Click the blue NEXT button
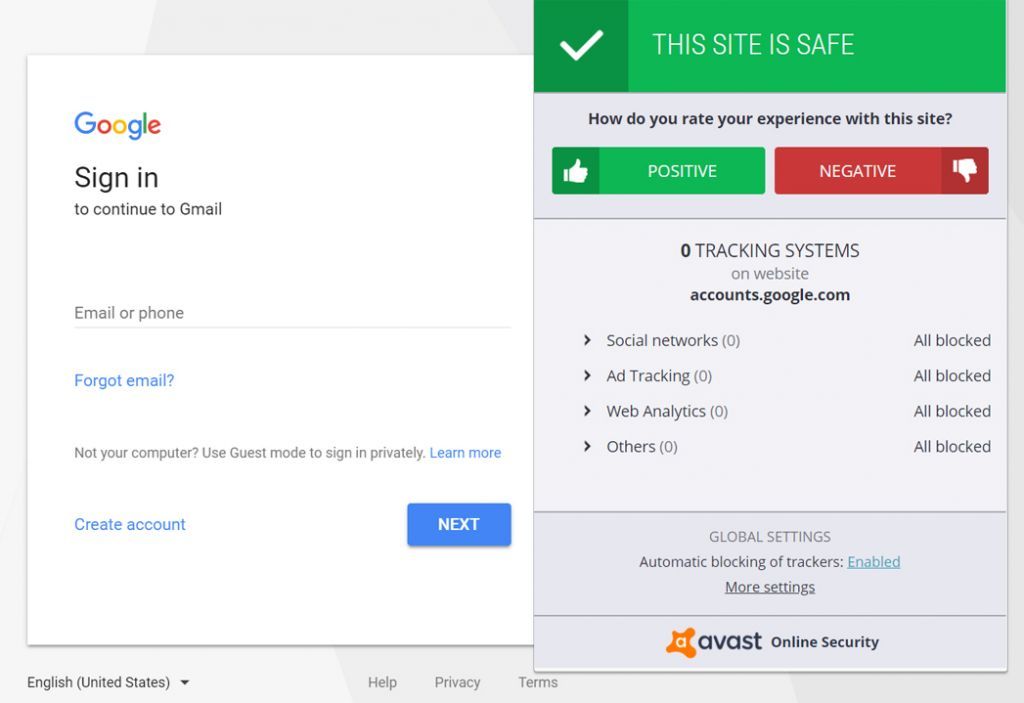1024x703 pixels. tap(459, 525)
